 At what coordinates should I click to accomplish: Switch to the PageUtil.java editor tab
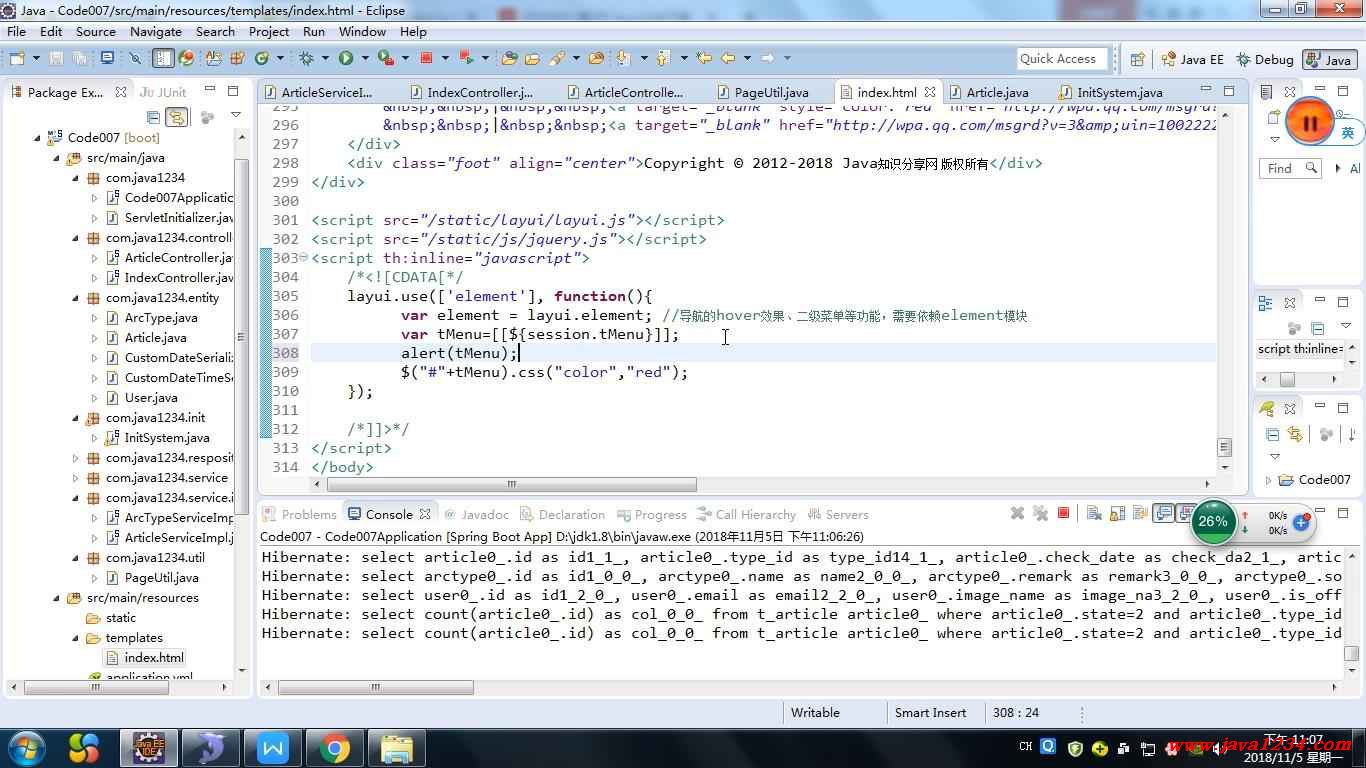coord(762,92)
